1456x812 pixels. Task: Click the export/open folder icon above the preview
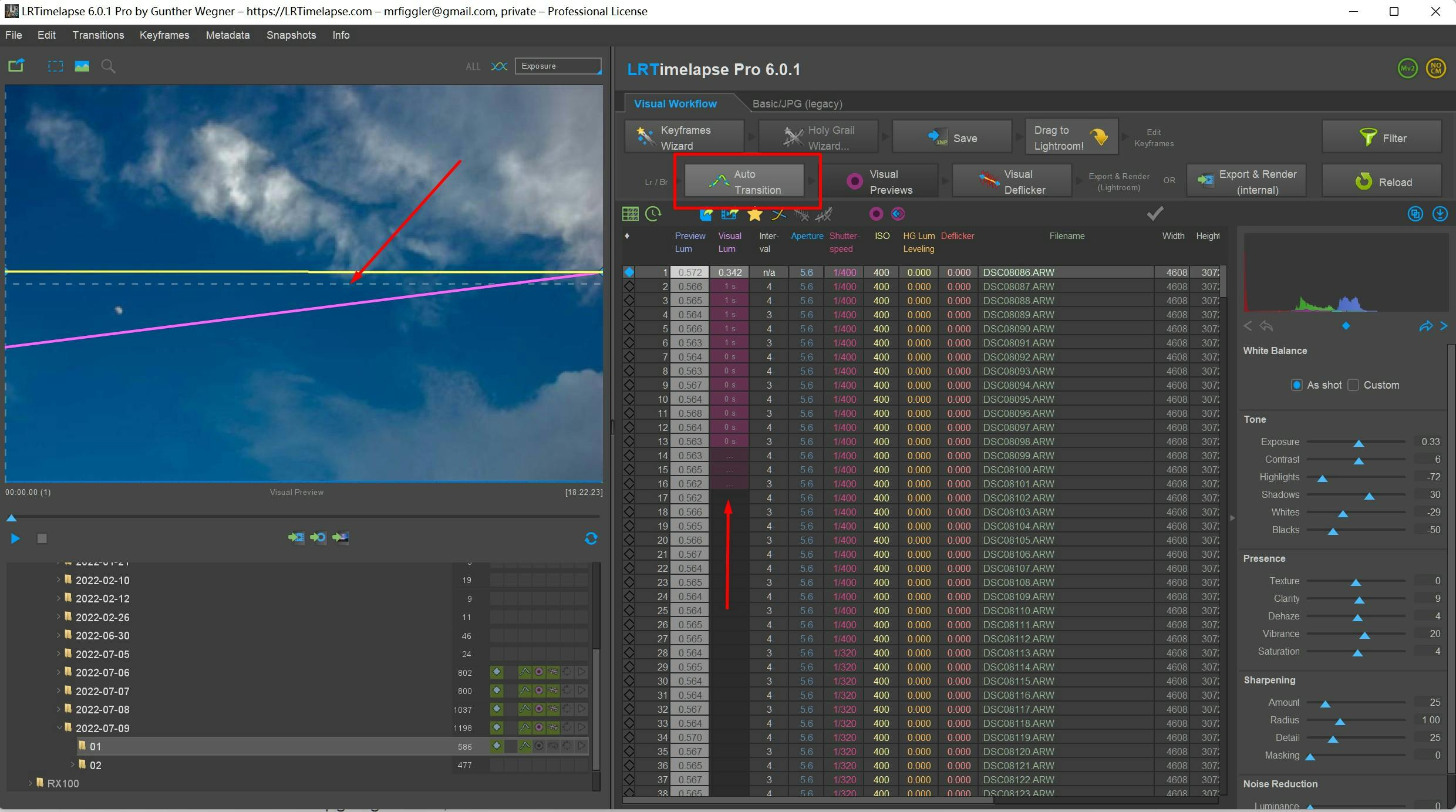[x=16, y=66]
